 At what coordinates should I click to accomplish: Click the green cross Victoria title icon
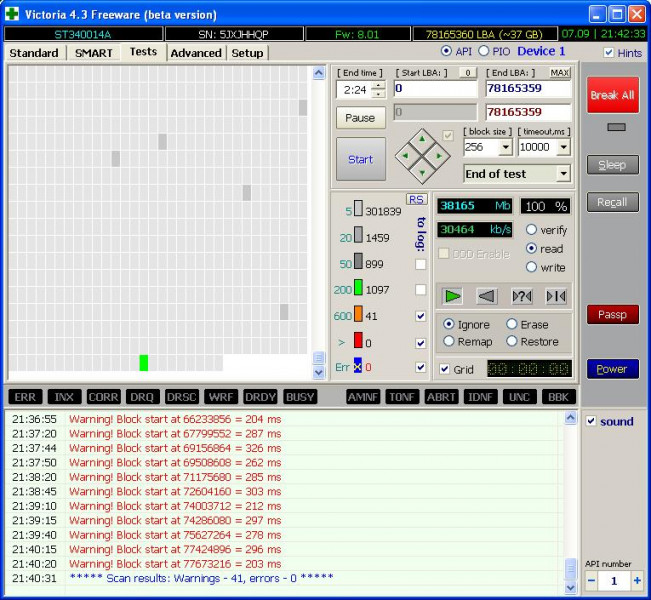pos(12,13)
